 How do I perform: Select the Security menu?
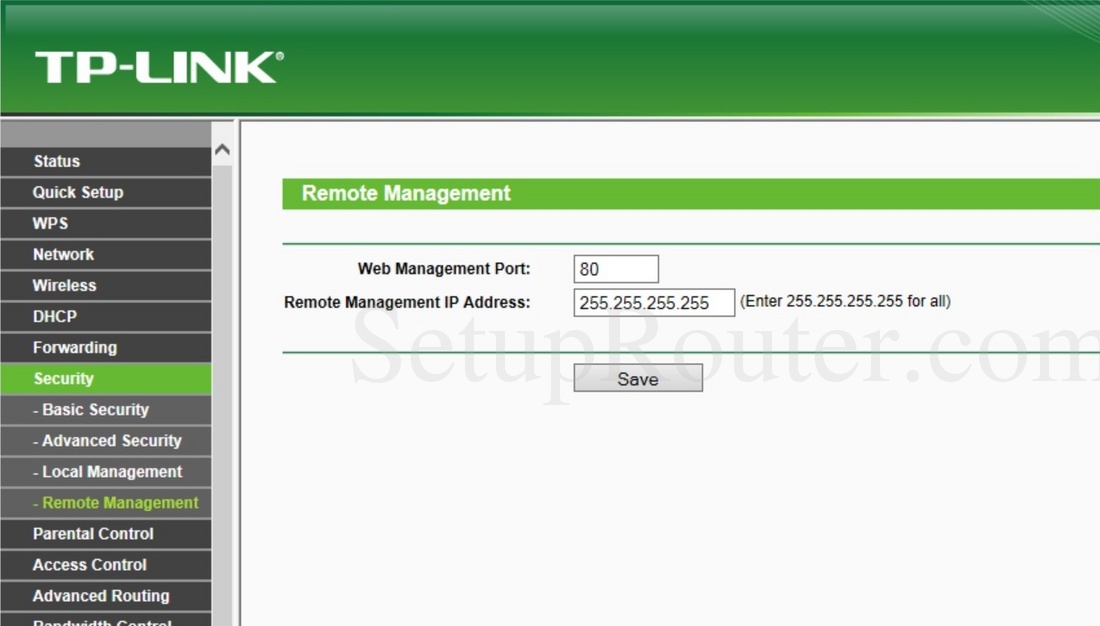pos(63,378)
